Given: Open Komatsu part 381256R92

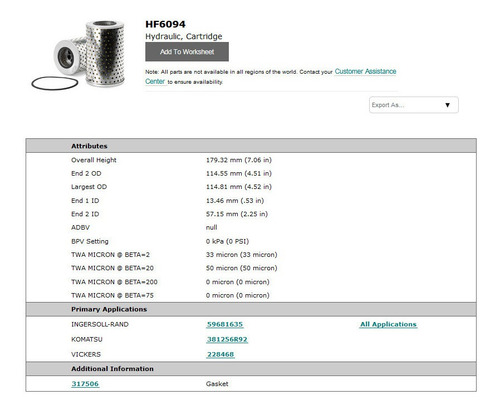Looking at the screenshot, I should pos(227,339).
